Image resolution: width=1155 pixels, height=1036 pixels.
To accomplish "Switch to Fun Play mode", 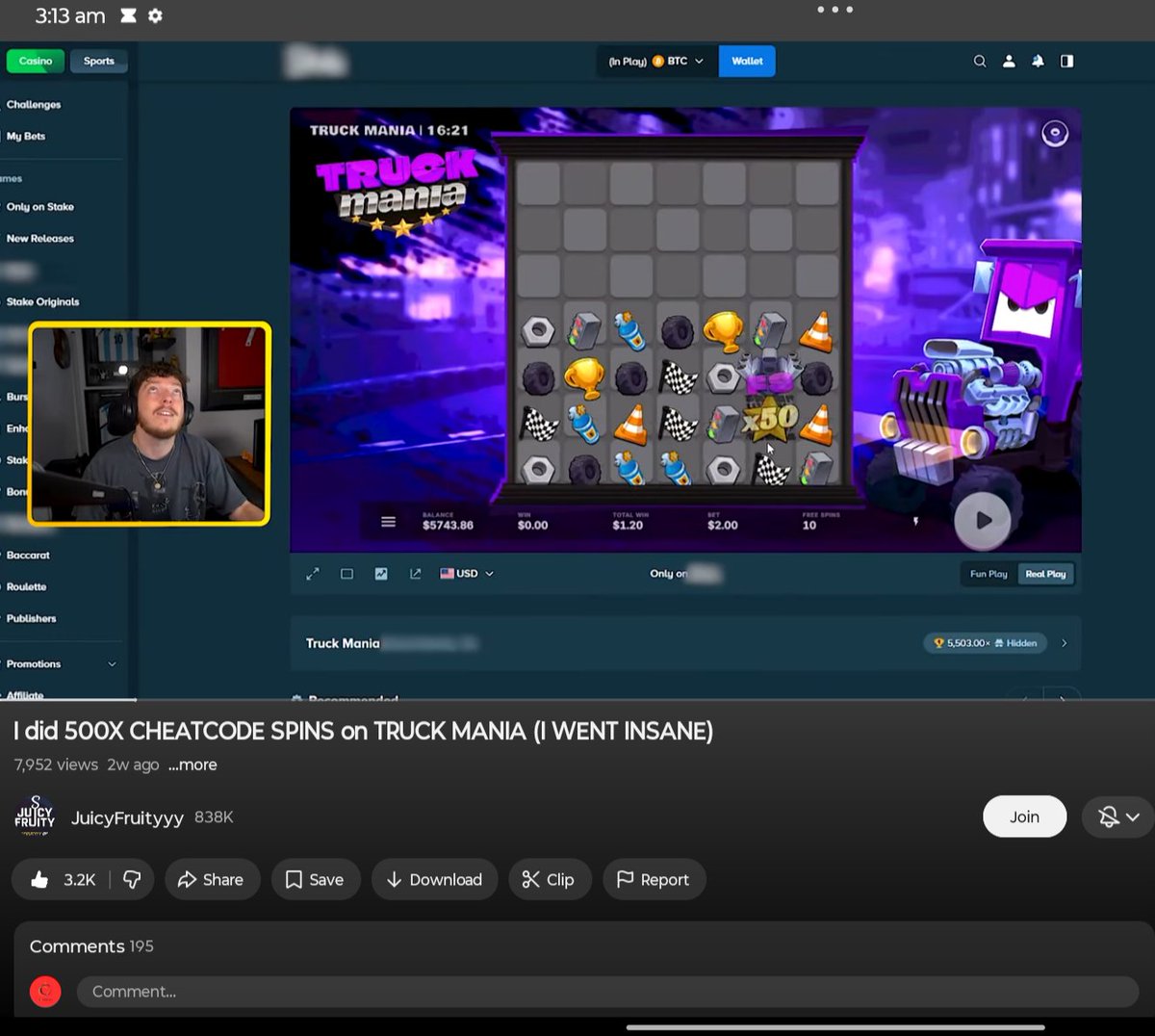I will (x=988, y=574).
